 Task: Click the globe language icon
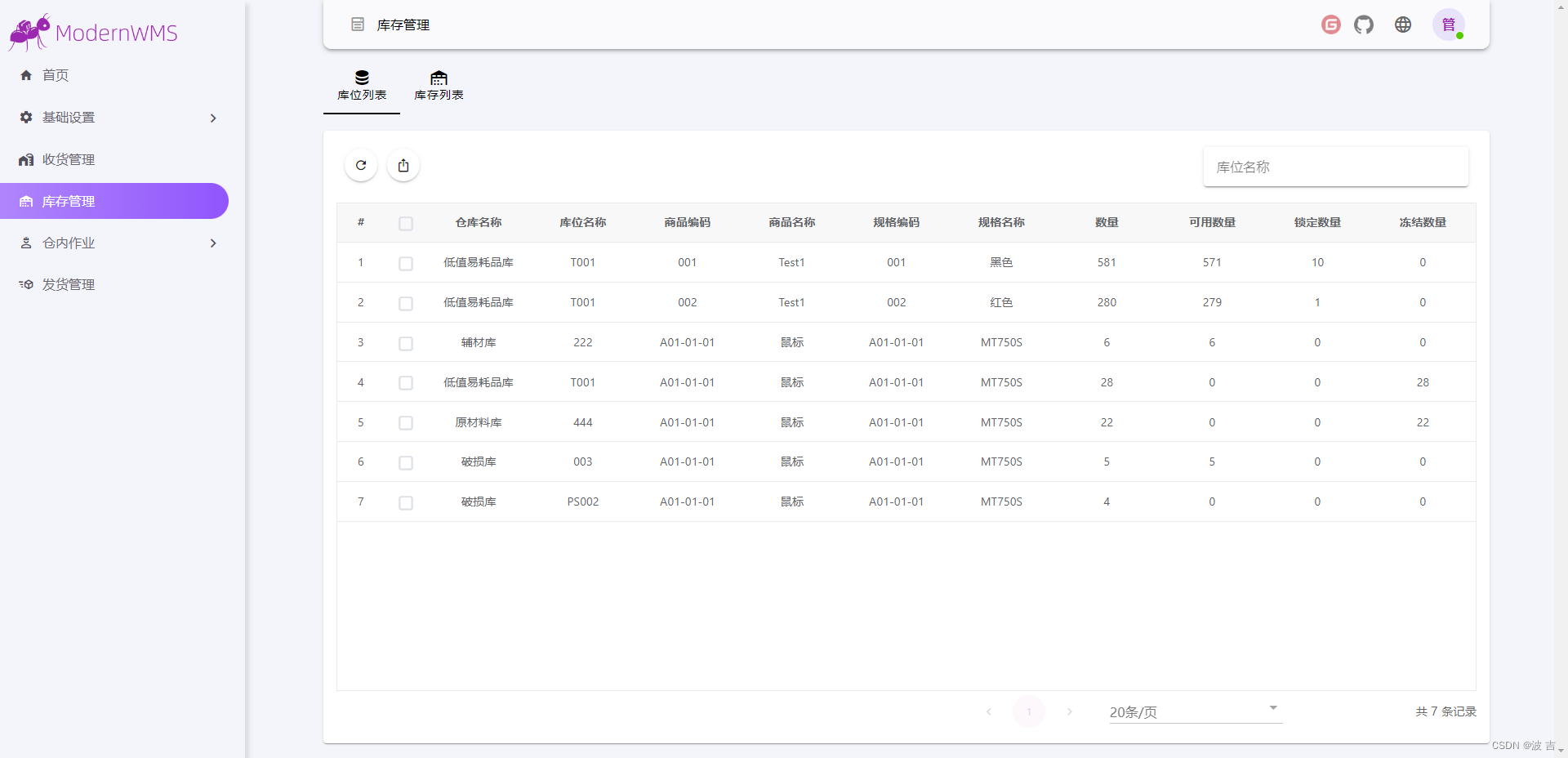tap(1403, 25)
